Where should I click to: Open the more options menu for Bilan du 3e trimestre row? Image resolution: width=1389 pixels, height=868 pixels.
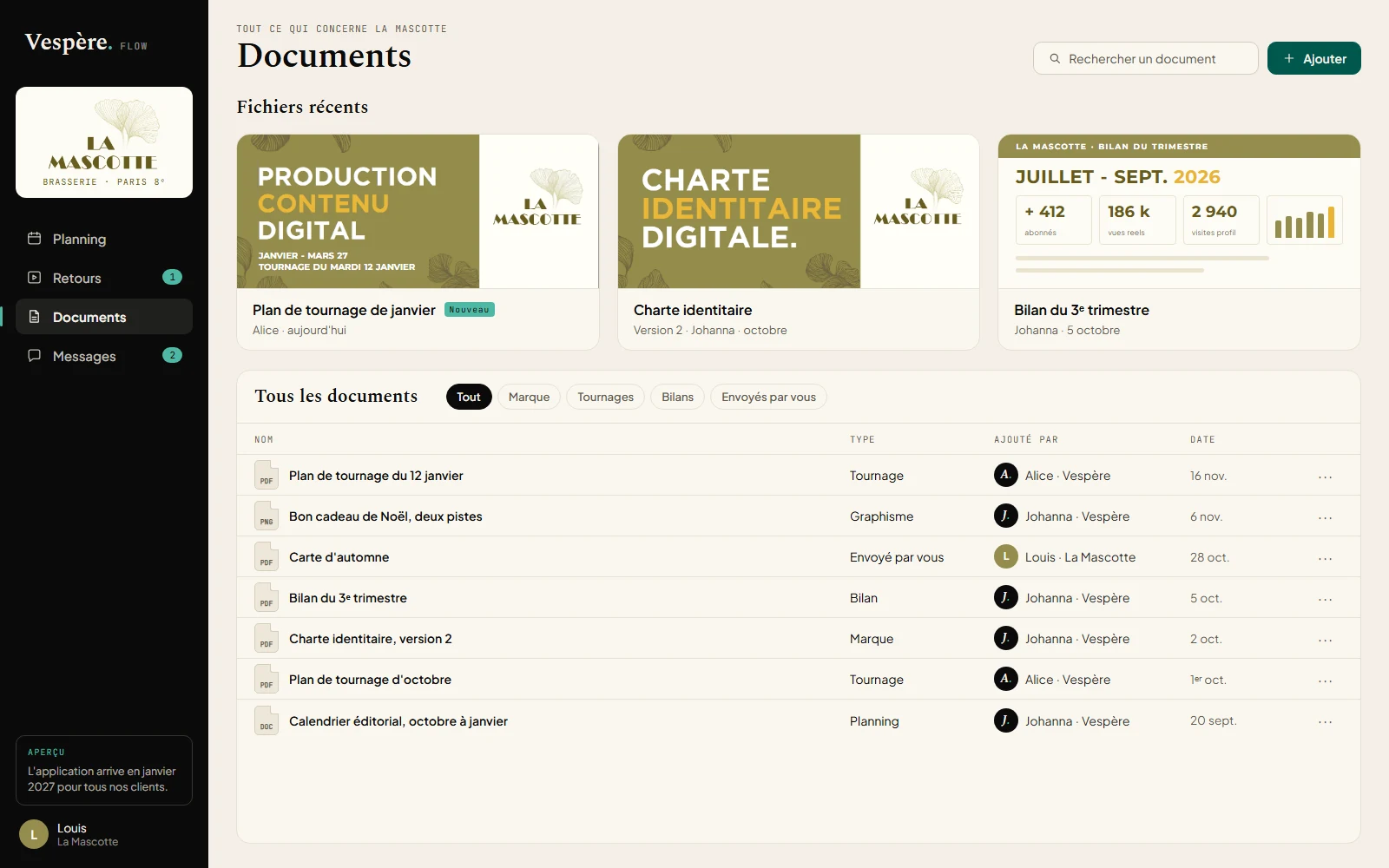pos(1325,599)
